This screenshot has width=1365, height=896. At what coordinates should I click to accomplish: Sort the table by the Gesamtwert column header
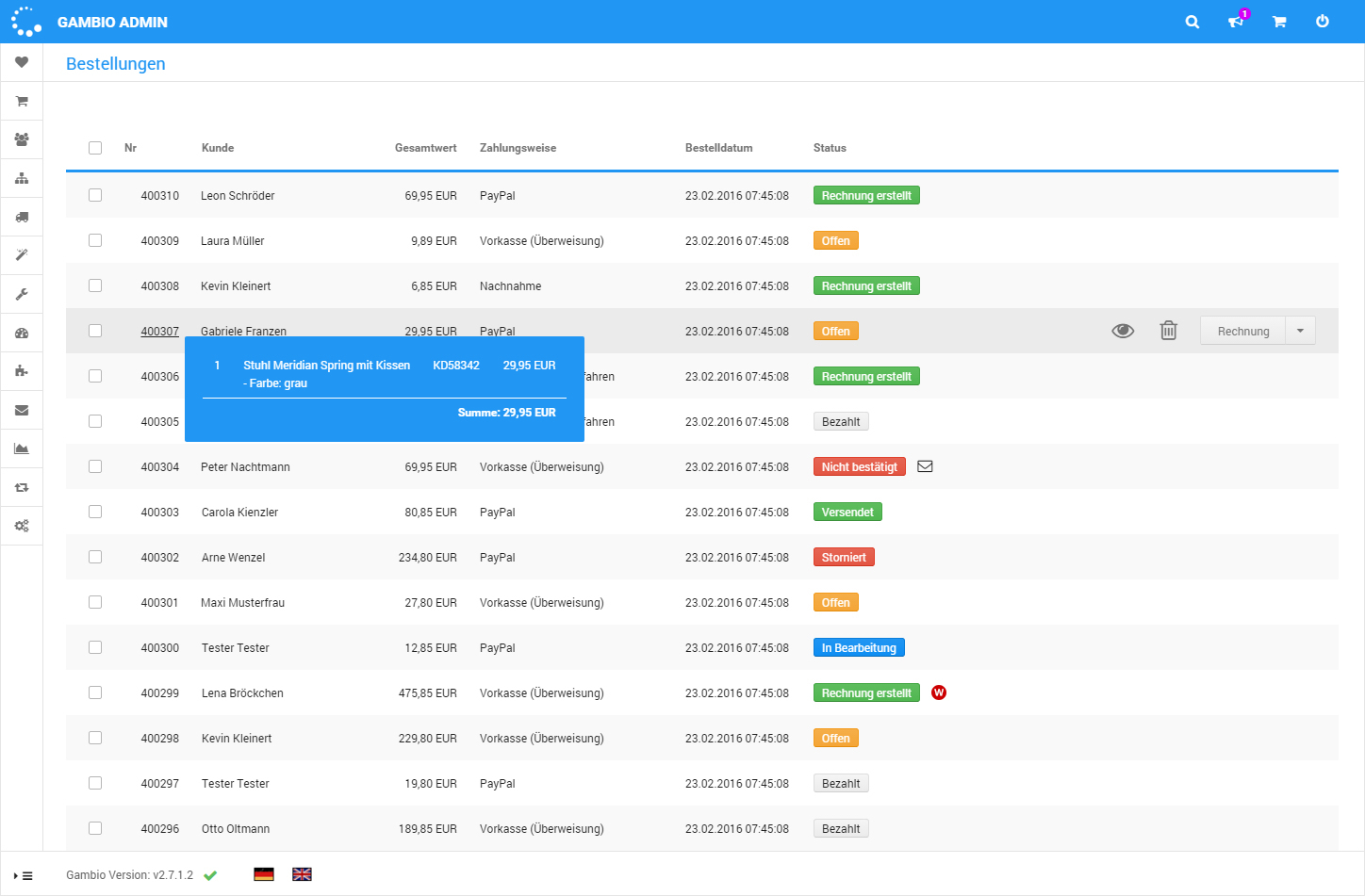click(x=425, y=148)
